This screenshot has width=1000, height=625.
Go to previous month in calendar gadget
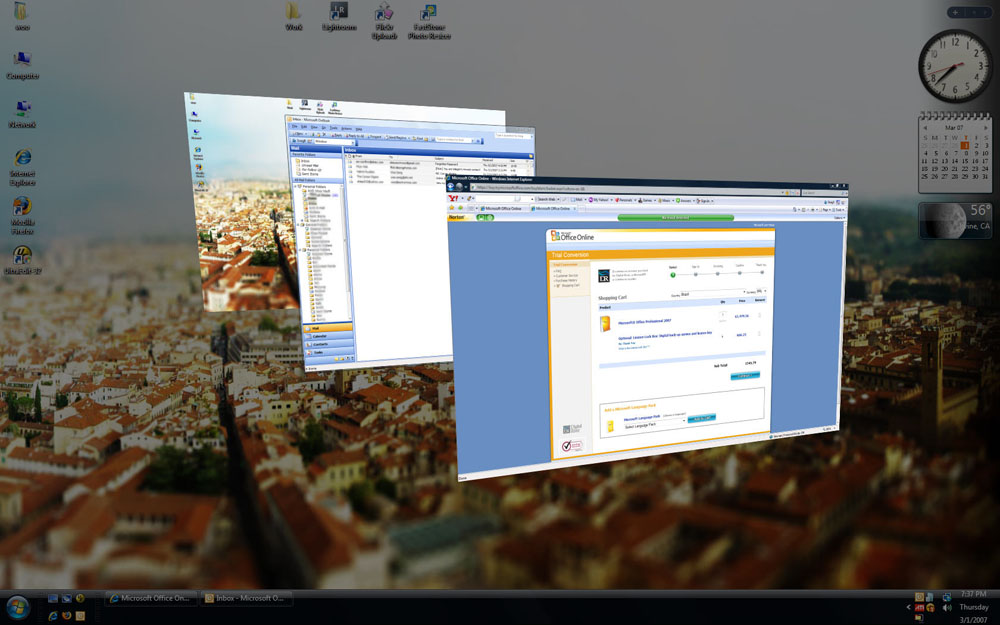pos(925,128)
